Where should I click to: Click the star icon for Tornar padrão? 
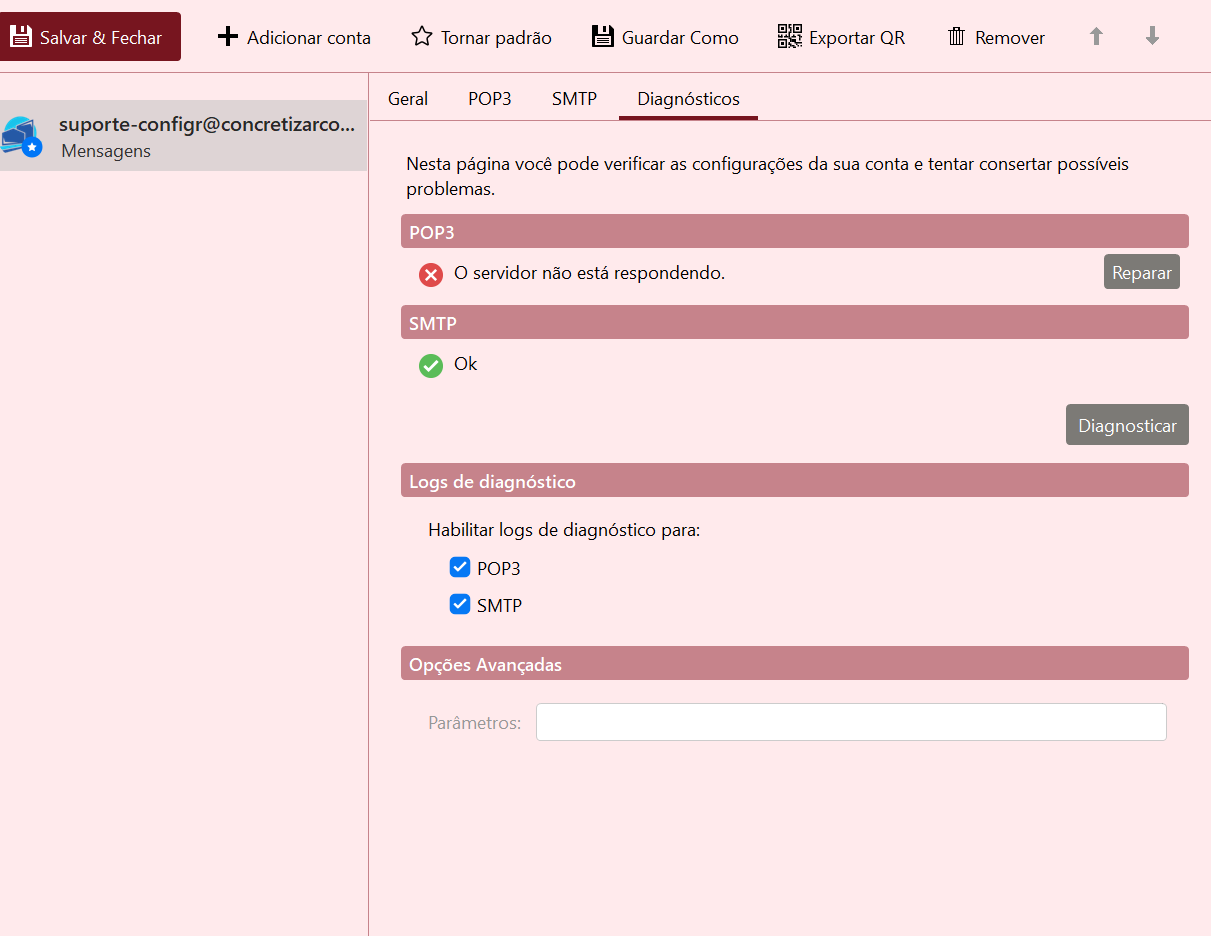coord(422,37)
